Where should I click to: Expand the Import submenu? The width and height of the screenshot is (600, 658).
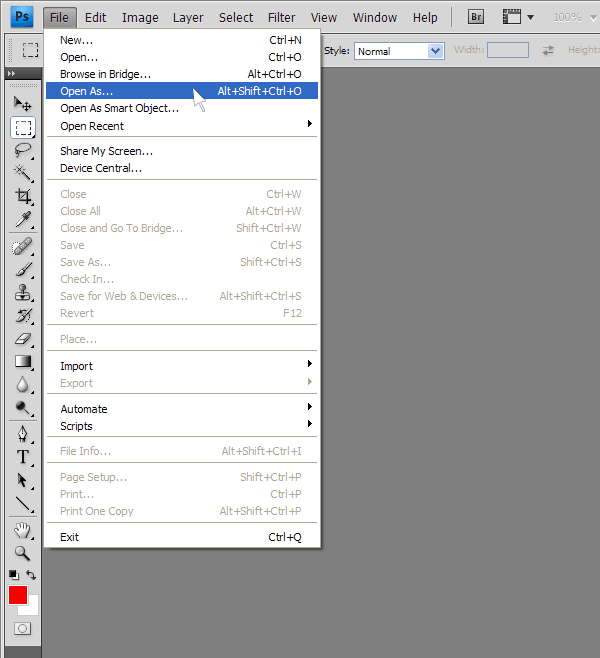click(182, 366)
